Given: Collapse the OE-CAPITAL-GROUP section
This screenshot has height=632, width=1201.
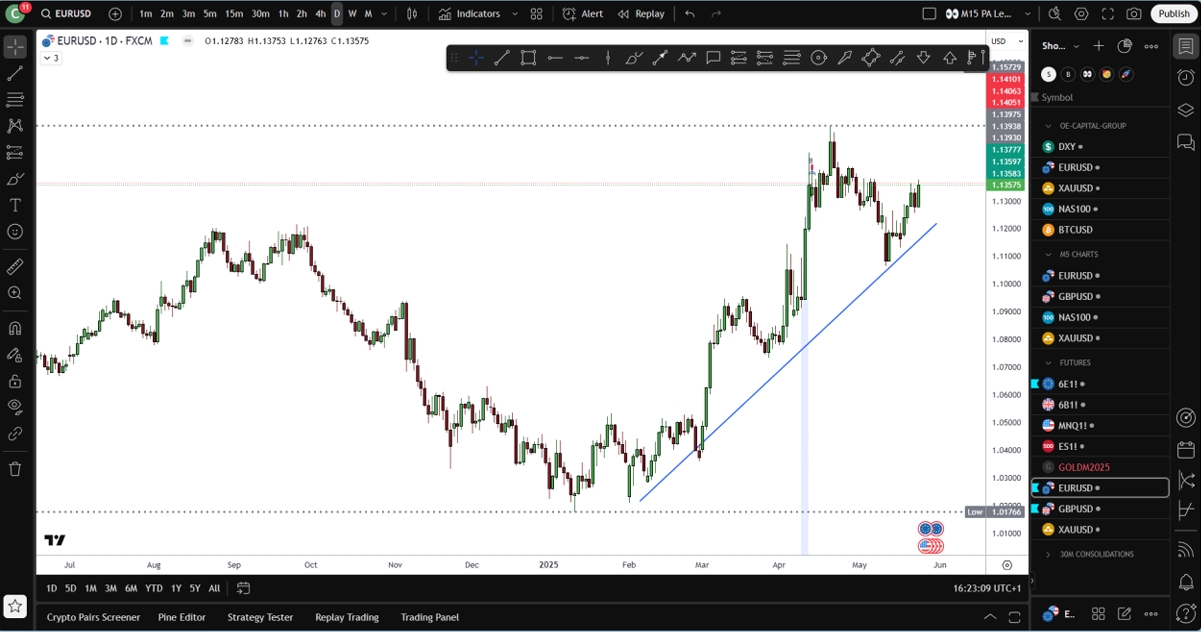Looking at the screenshot, I should tap(1048, 126).
